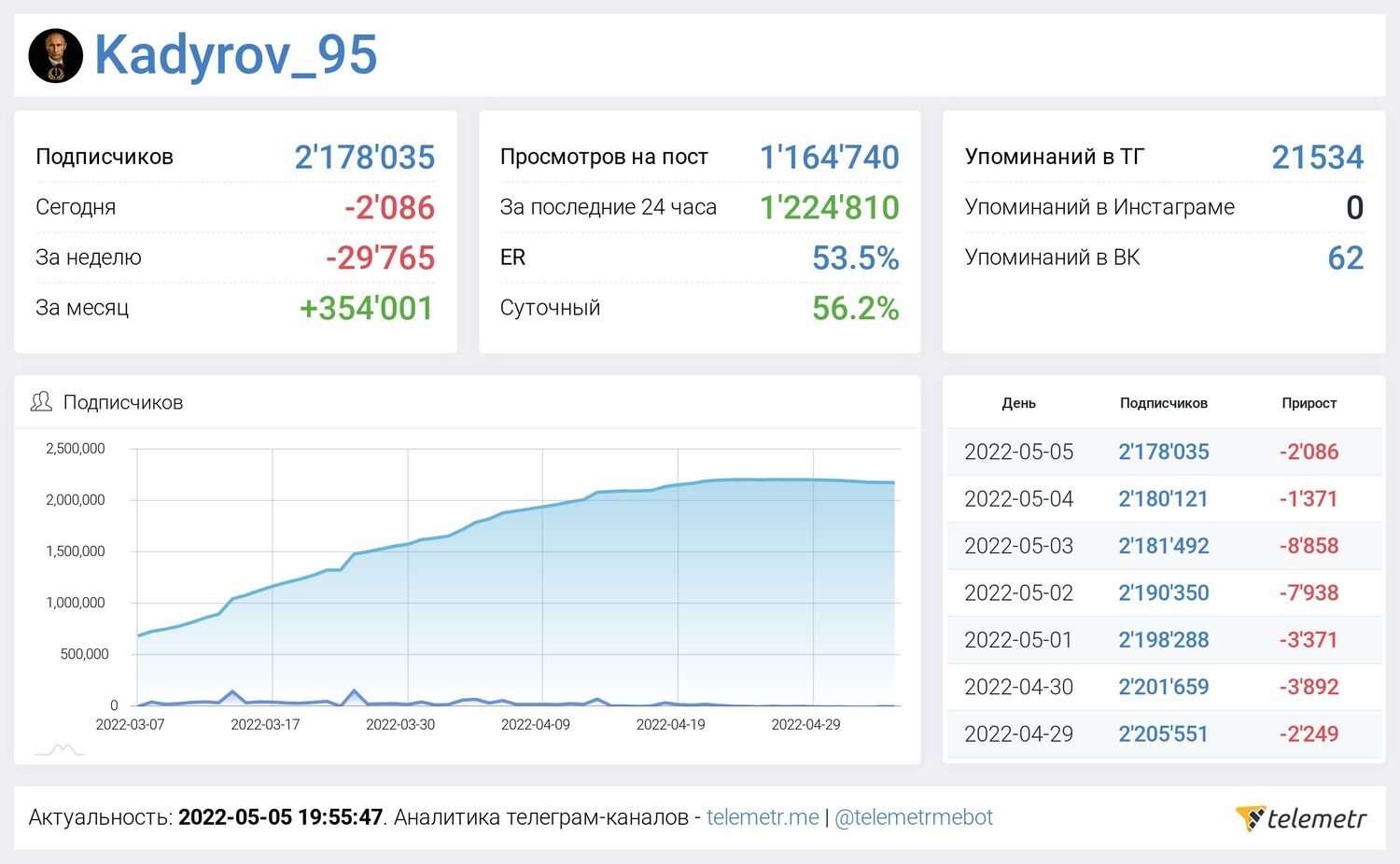Click monthly change value +354'001
The width and height of the screenshot is (1400, 864).
coord(367,308)
